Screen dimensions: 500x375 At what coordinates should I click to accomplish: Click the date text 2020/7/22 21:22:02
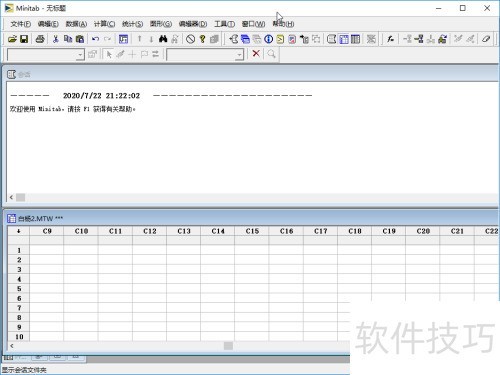tap(101, 96)
